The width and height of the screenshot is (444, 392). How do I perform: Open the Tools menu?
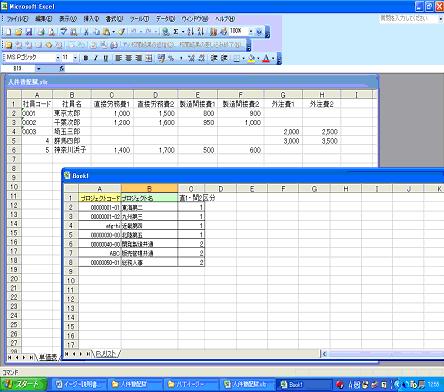point(139,19)
